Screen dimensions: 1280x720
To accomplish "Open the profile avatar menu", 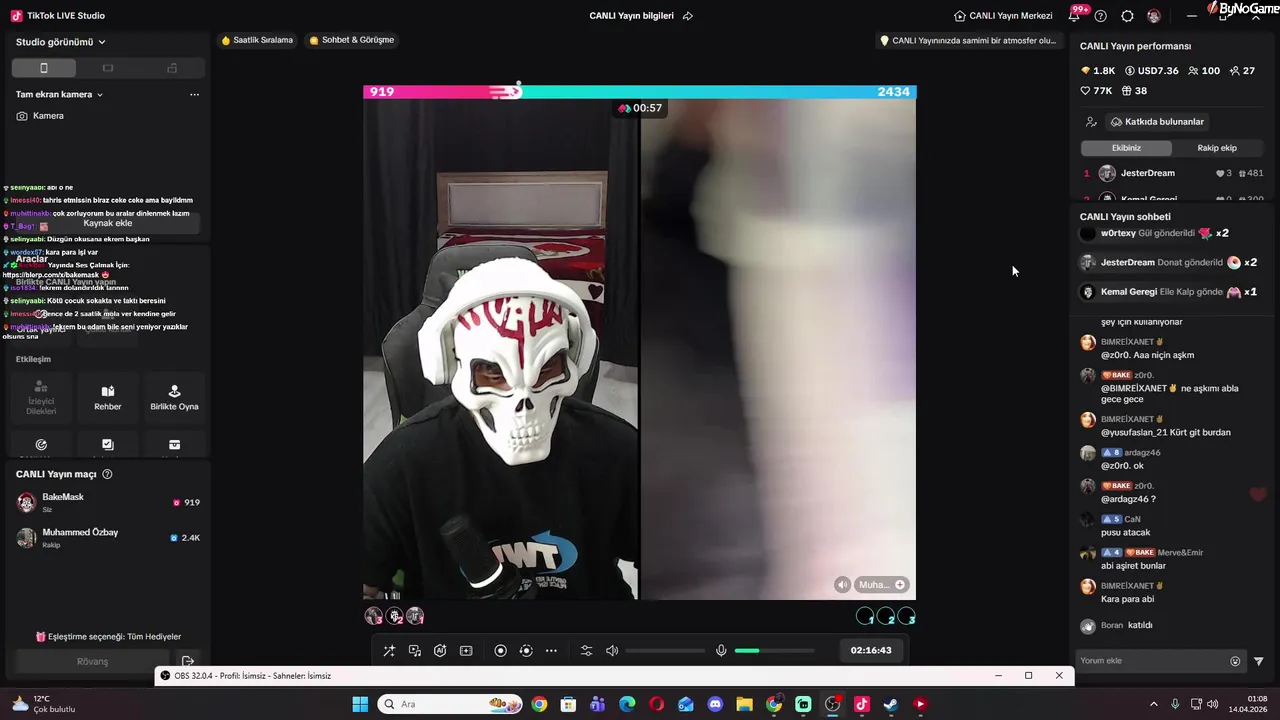I will pyautogui.click(x=1154, y=16).
